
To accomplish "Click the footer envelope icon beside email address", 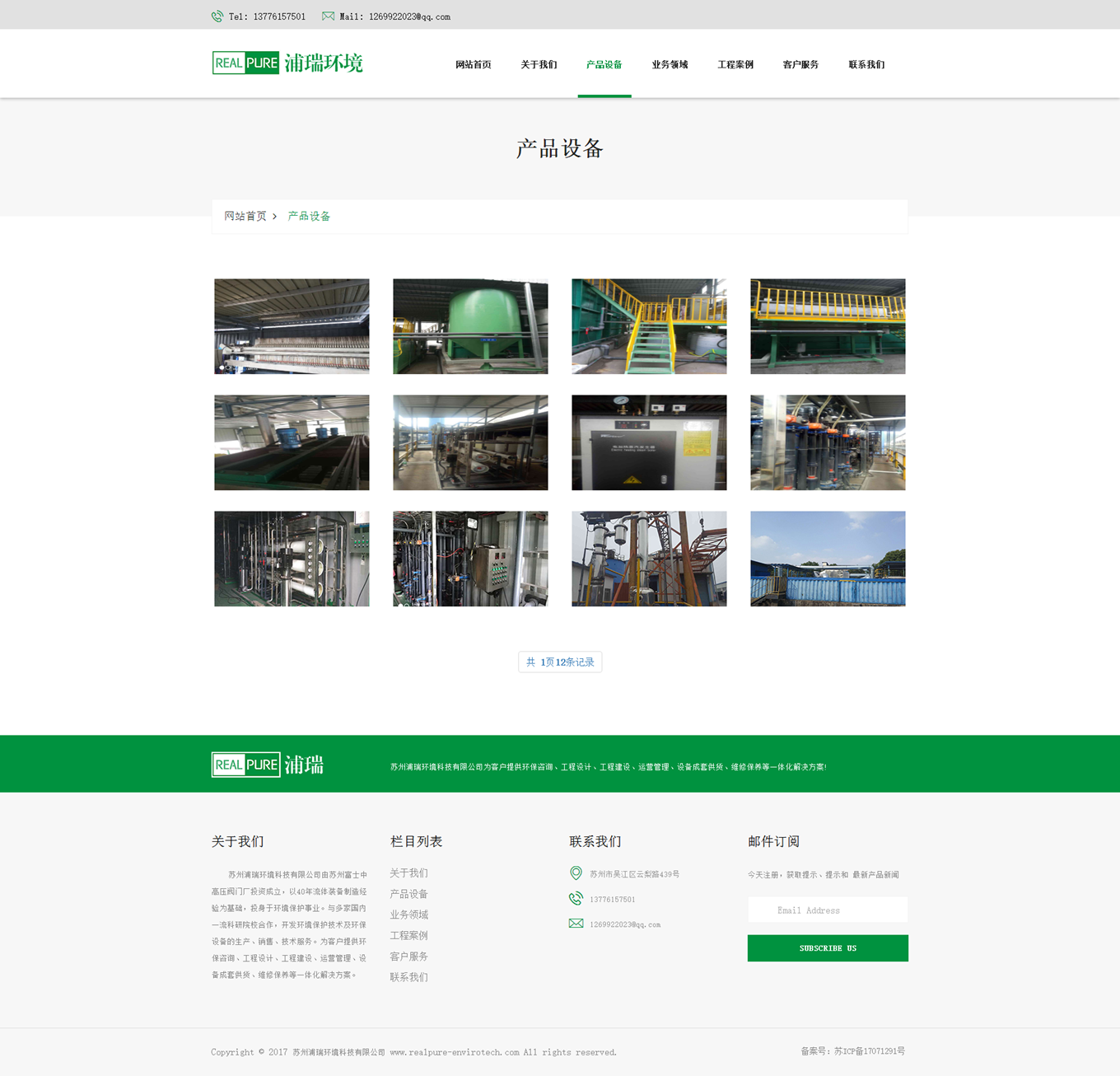I will pos(576,924).
